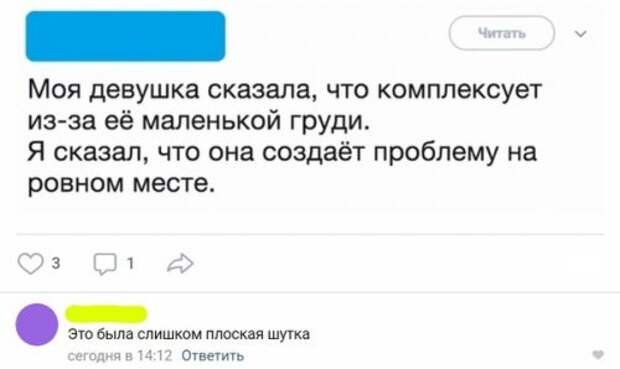The width and height of the screenshot is (620, 369).
Task: Open comments via the speech bubble icon
Action: pos(105,264)
